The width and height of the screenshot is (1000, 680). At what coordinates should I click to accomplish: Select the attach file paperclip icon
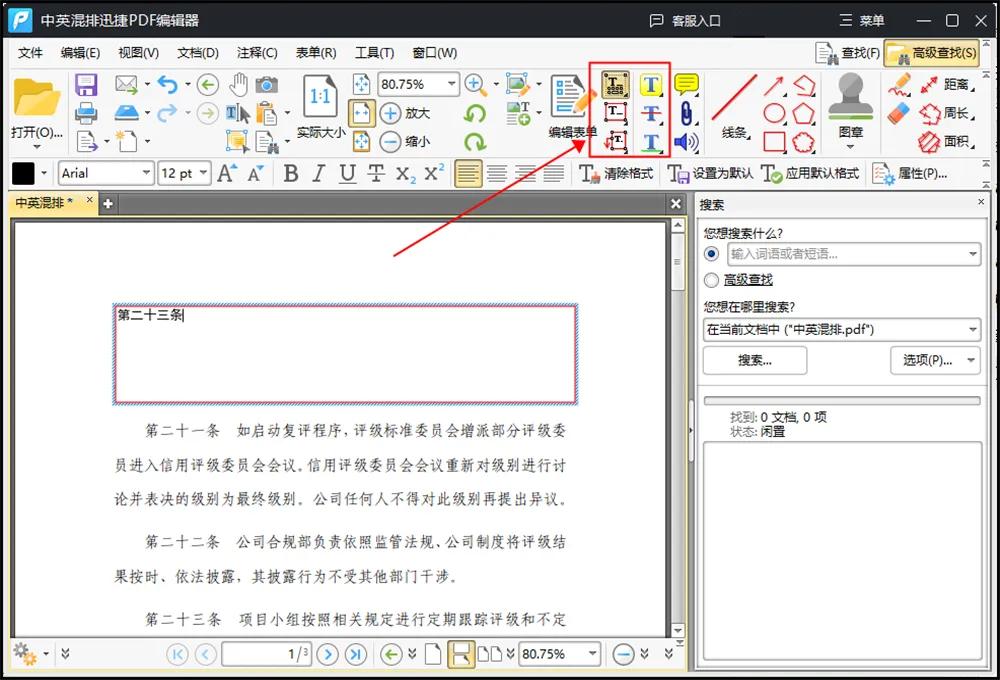[x=686, y=113]
